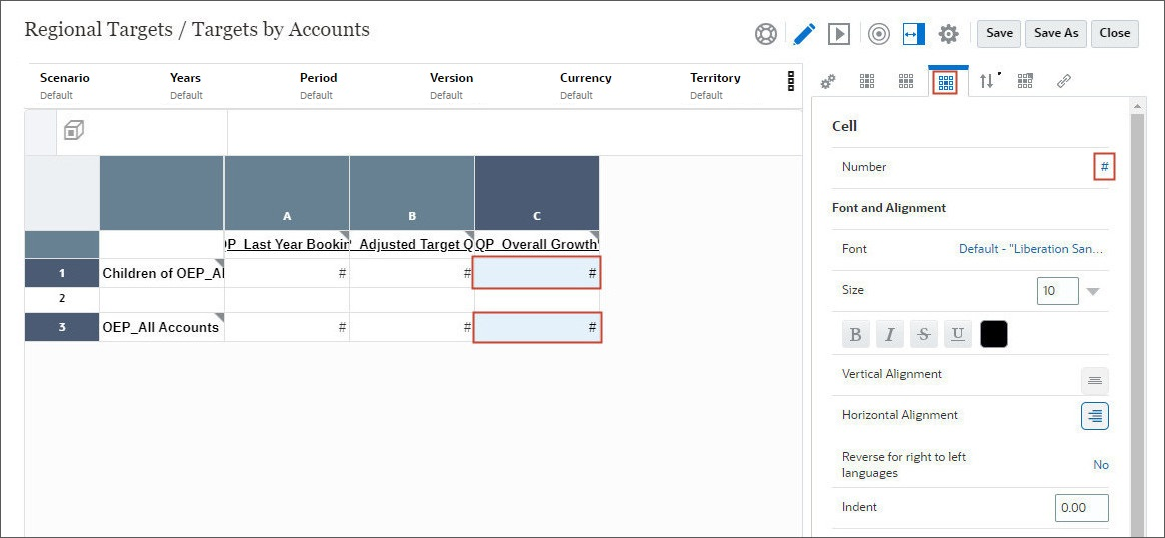This screenshot has width=1165, height=538.
Task: Open the Number format # link
Action: pyautogui.click(x=1104, y=167)
